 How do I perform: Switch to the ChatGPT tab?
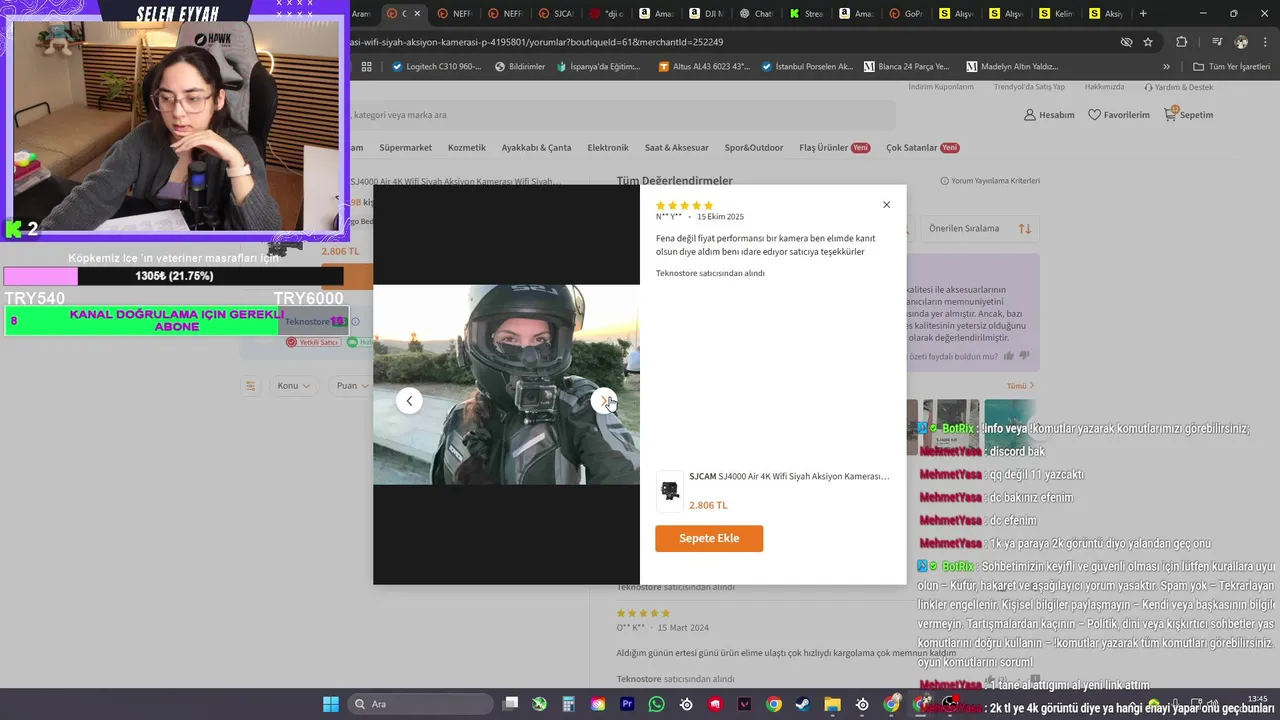tap(755, 13)
